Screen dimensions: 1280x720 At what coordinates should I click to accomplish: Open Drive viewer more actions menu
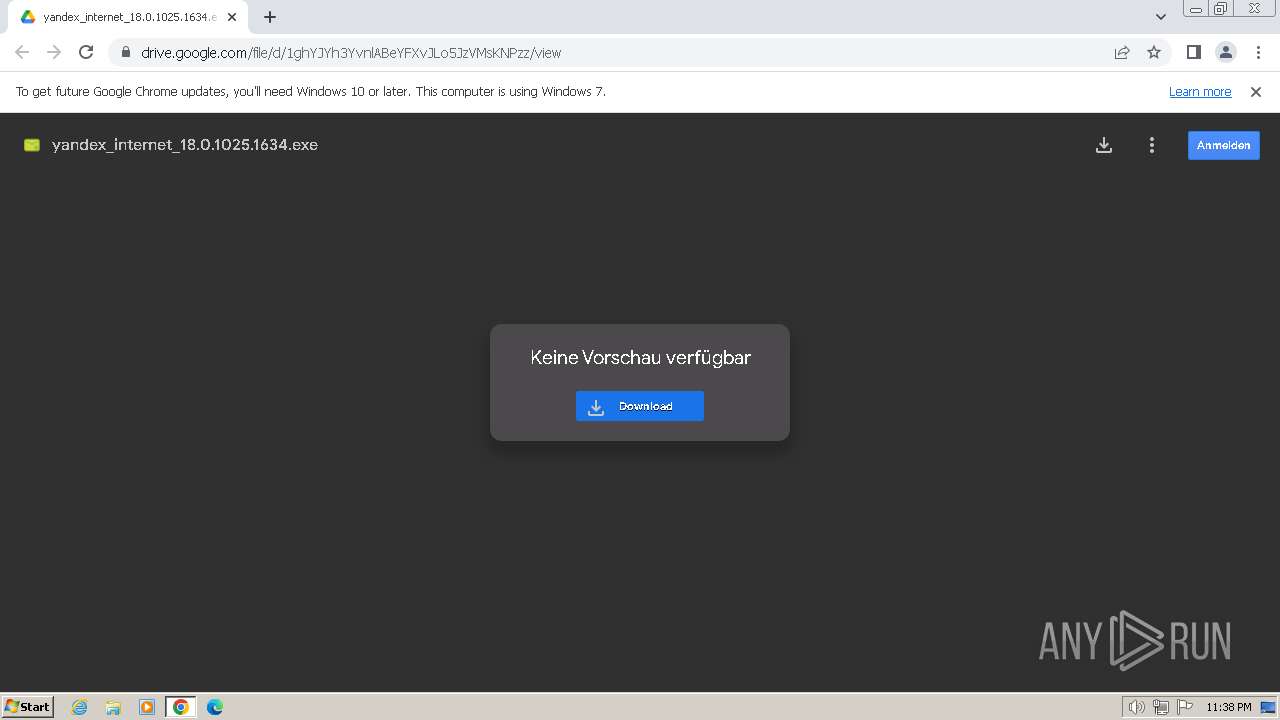pos(1152,145)
